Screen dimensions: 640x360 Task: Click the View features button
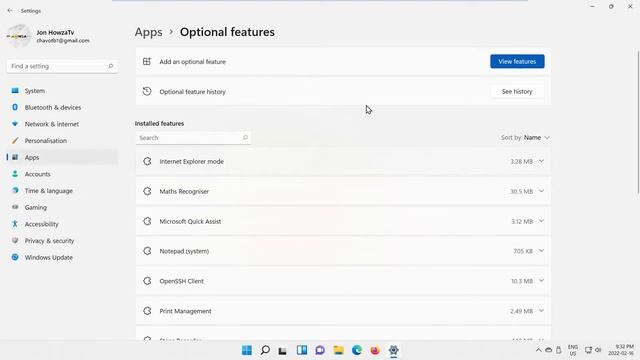pos(517,62)
